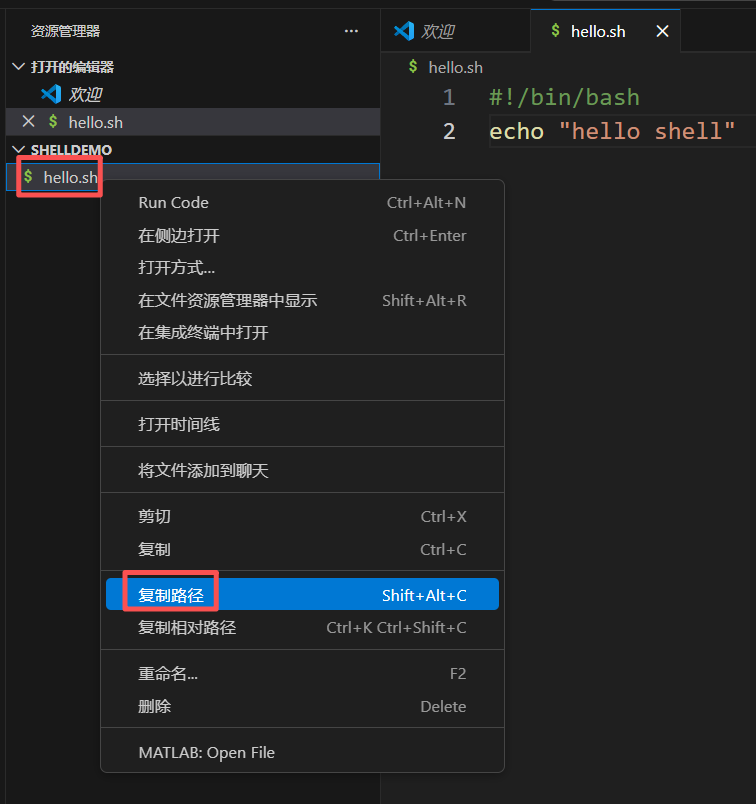Screen dimensions: 756x804
Task: Select 重命名... menu item
Action: [303, 673]
